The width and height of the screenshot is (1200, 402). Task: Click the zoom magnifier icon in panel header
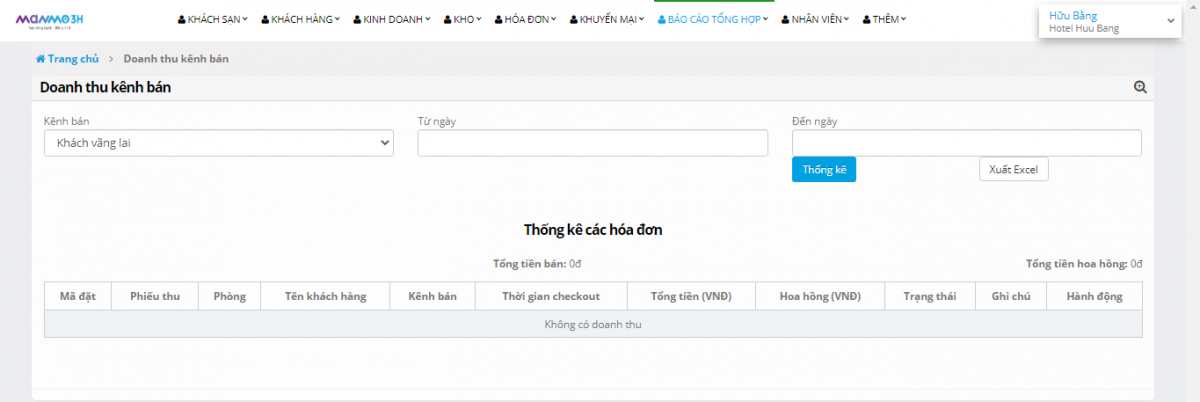pos(1140,88)
